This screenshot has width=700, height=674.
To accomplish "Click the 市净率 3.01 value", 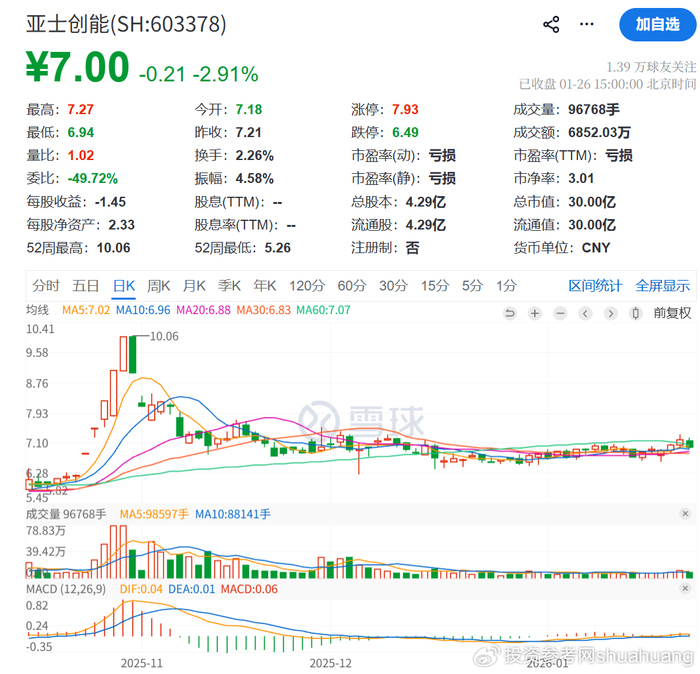I will (581, 179).
